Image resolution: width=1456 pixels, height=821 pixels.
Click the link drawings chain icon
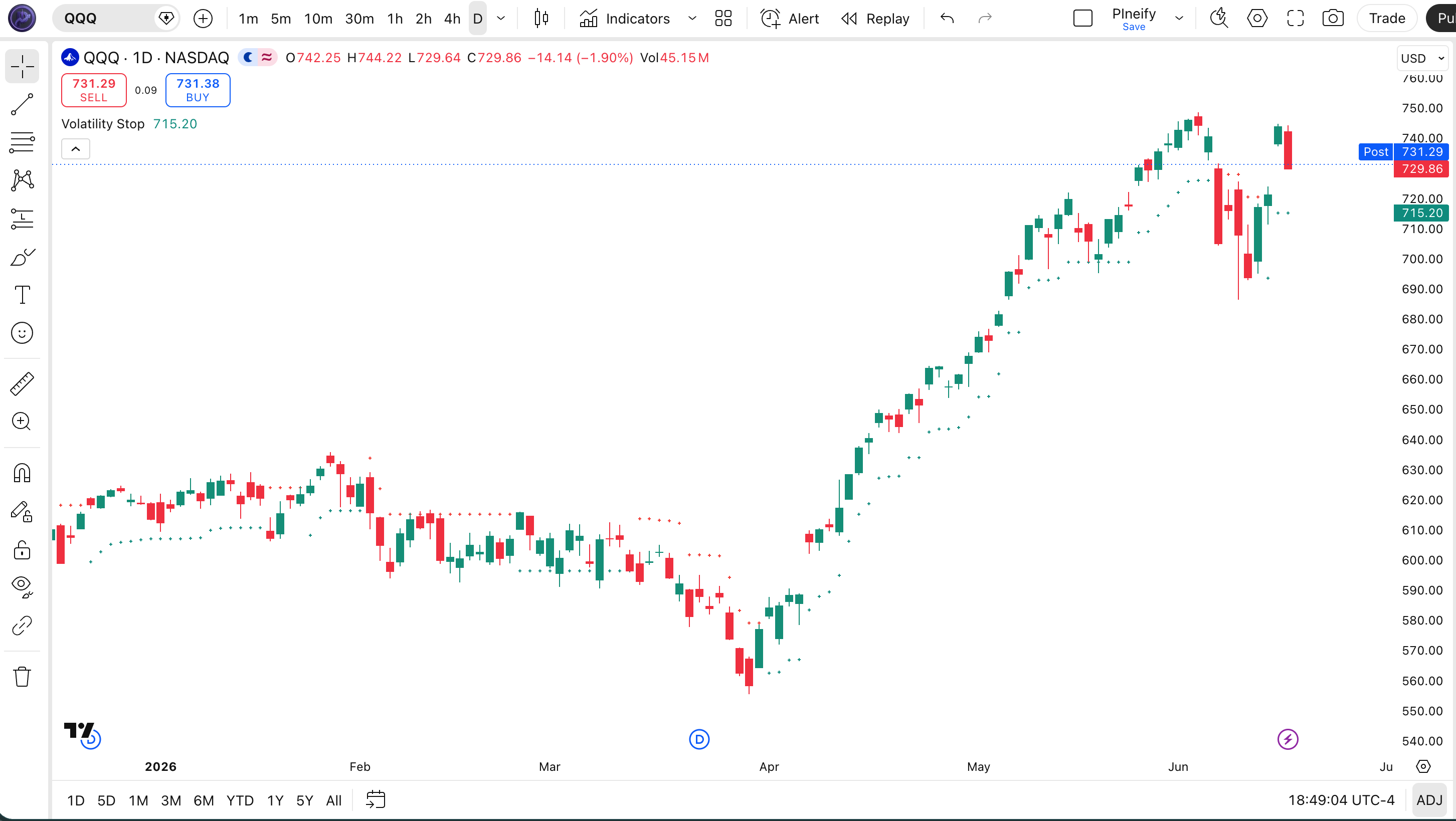(22, 626)
